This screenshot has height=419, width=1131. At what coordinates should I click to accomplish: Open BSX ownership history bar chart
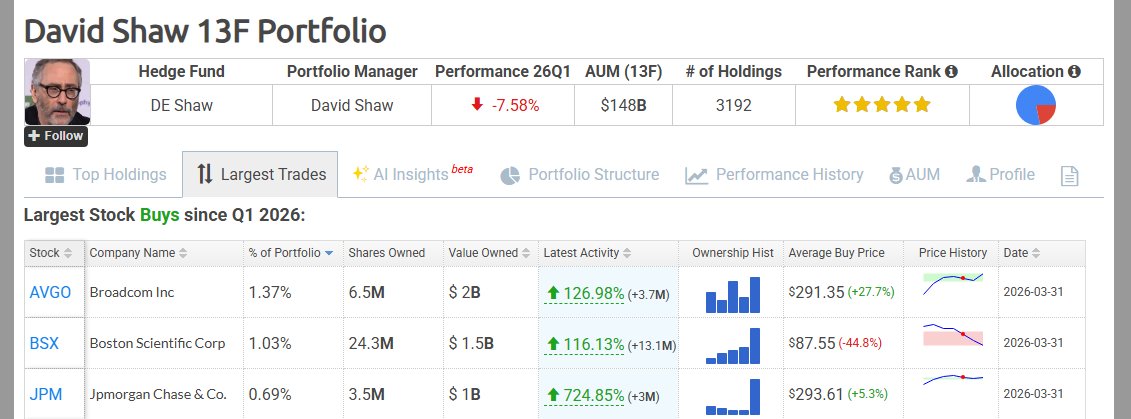click(x=733, y=345)
